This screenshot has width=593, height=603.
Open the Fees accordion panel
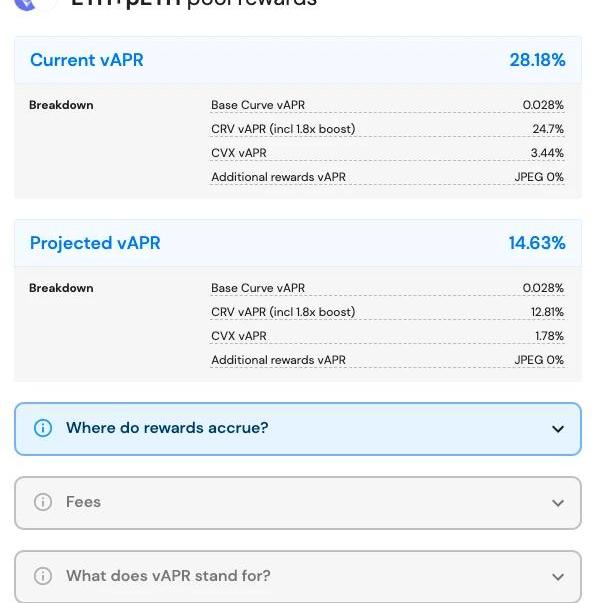[x=298, y=503]
